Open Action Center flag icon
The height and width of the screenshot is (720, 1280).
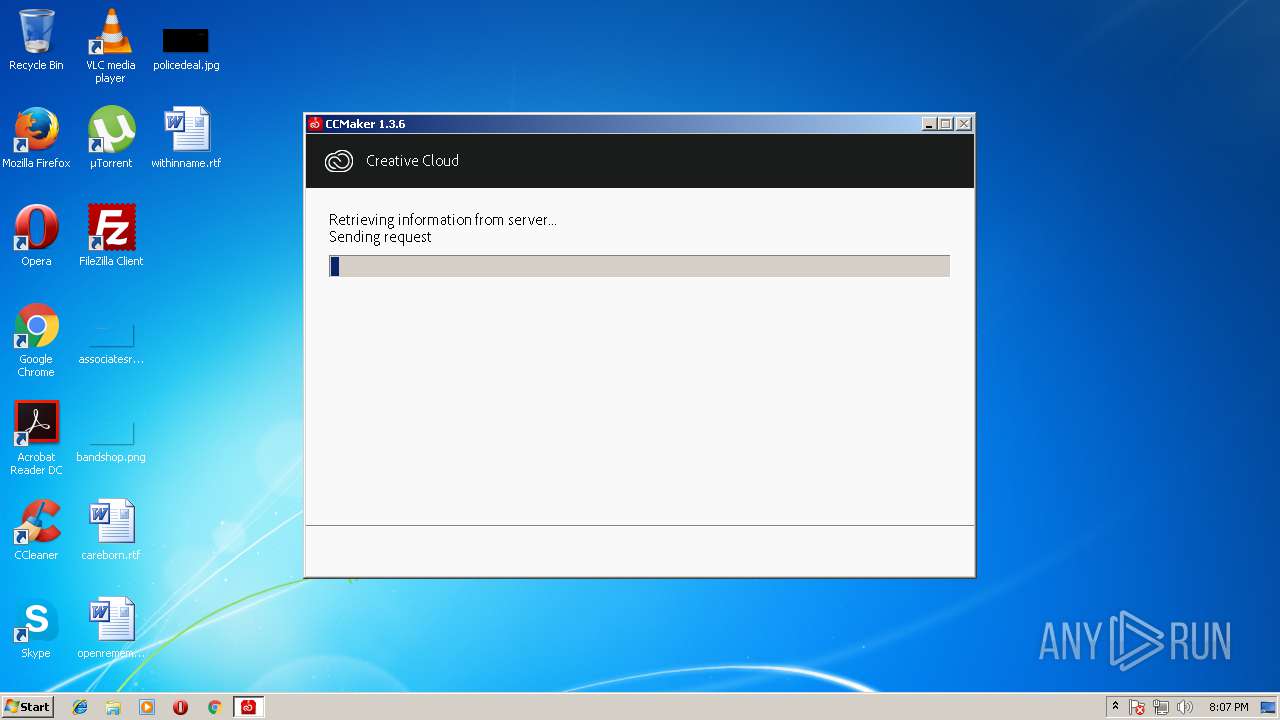1137,707
